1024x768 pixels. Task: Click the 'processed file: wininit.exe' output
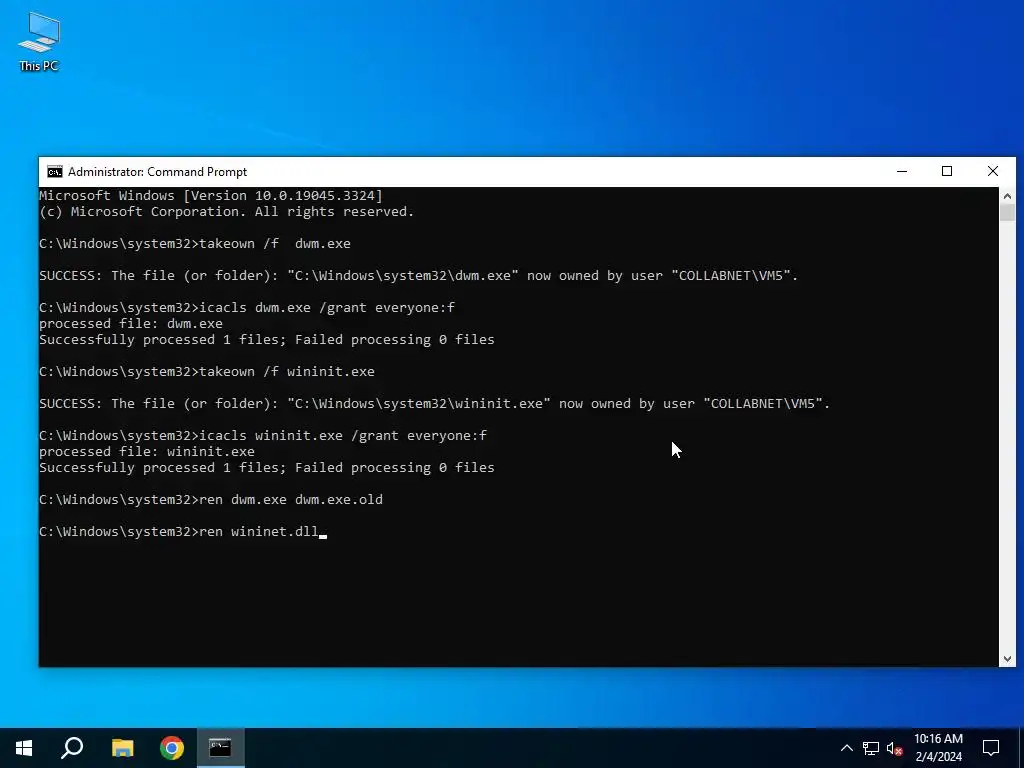[x=147, y=452]
